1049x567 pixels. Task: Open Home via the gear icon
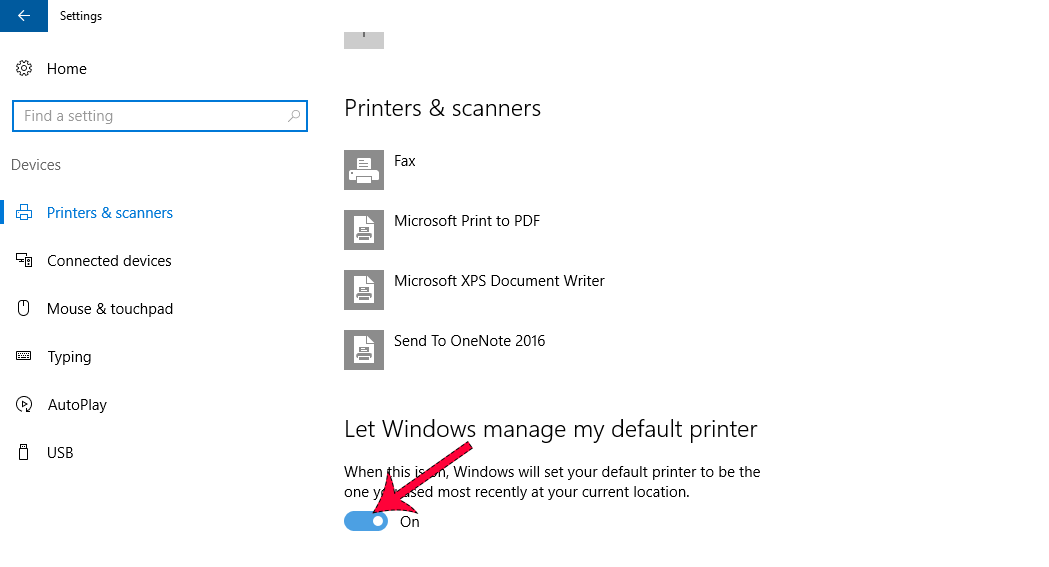coord(24,68)
